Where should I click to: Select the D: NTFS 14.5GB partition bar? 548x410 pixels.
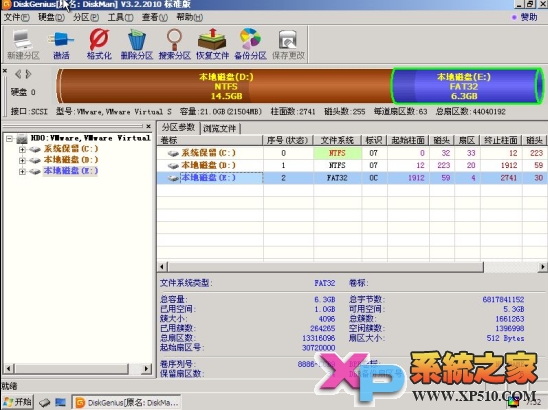[225, 86]
